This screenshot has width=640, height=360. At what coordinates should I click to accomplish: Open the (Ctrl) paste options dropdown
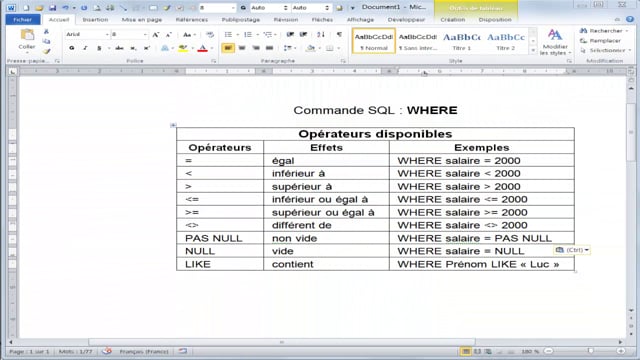click(572, 250)
